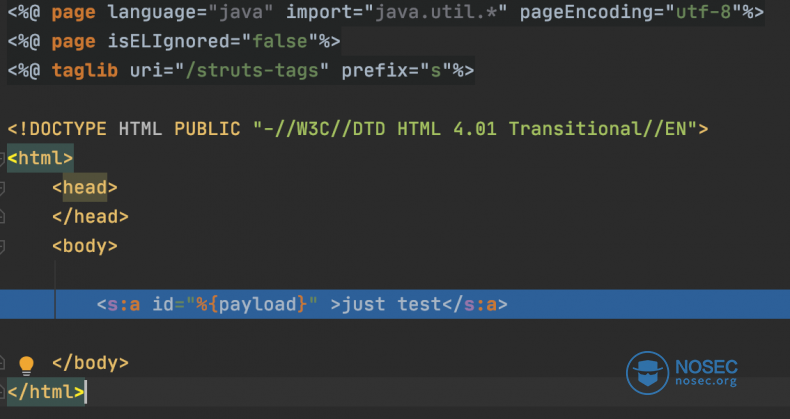Click the 'payload' expression text
Viewport: 790px width, 419px height.
[257, 305]
